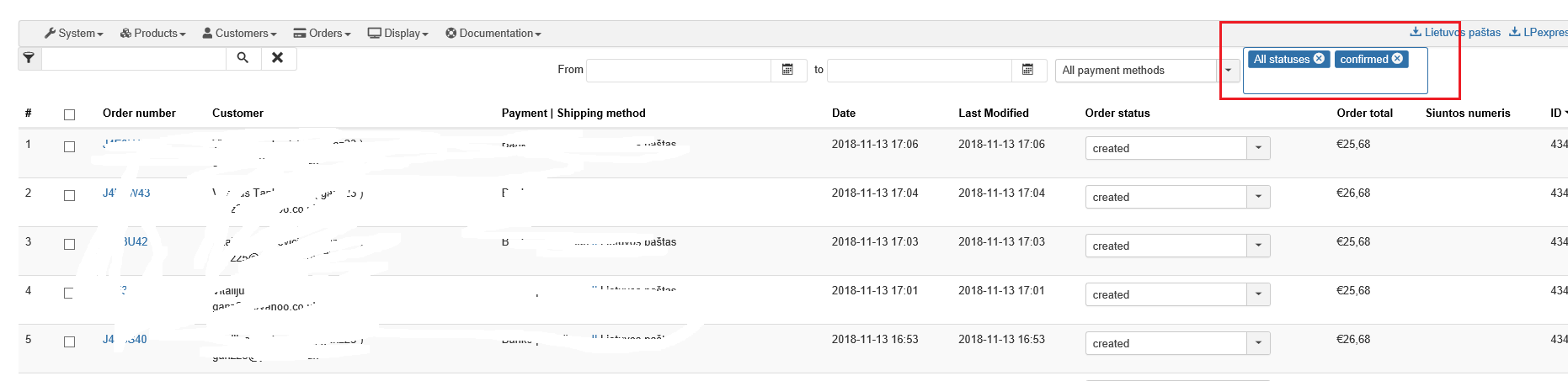The height and width of the screenshot is (381, 1568).
Task: Sort by Order total column header
Action: coord(1364,113)
